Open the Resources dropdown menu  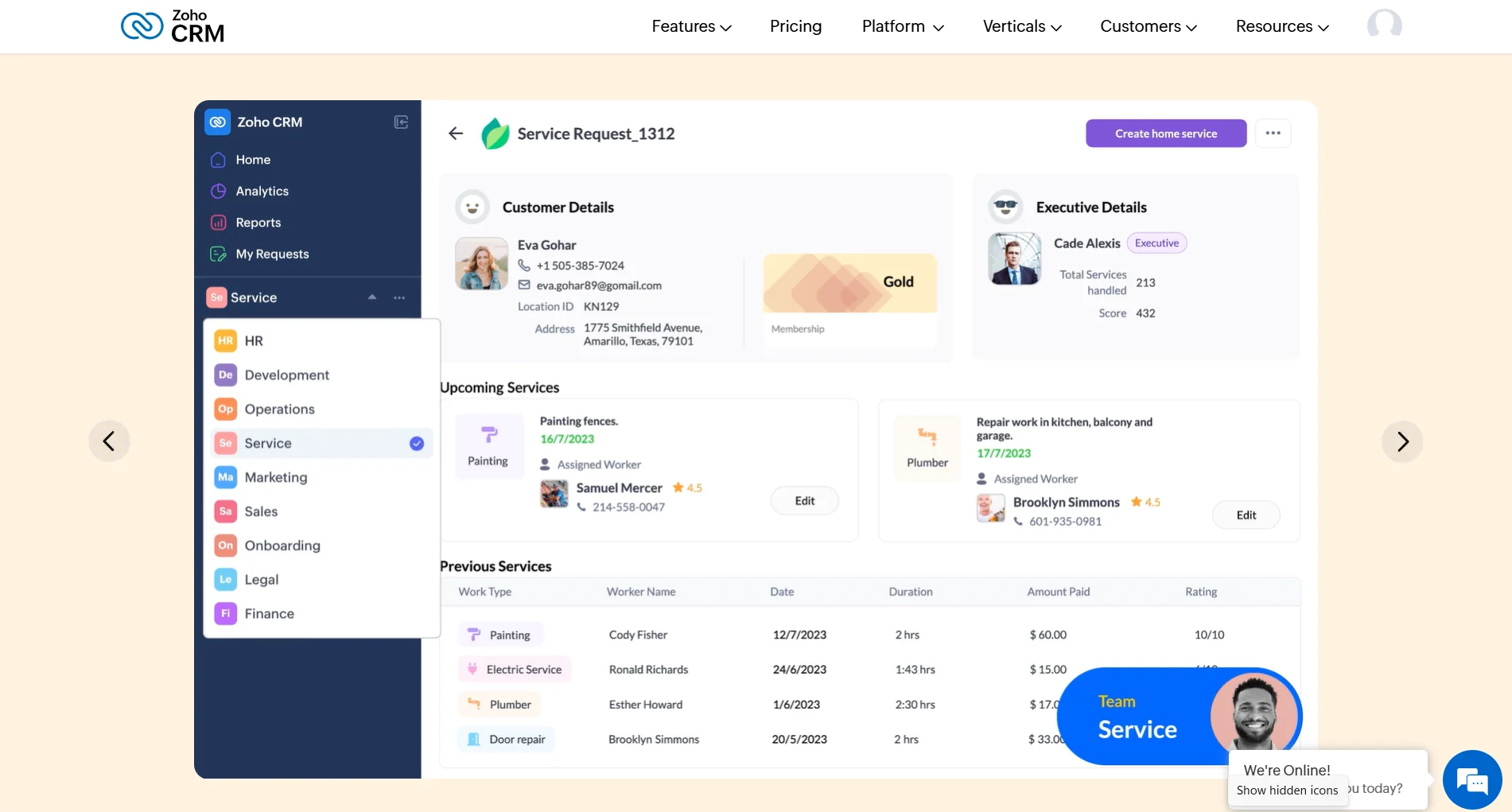pyautogui.click(x=1281, y=26)
